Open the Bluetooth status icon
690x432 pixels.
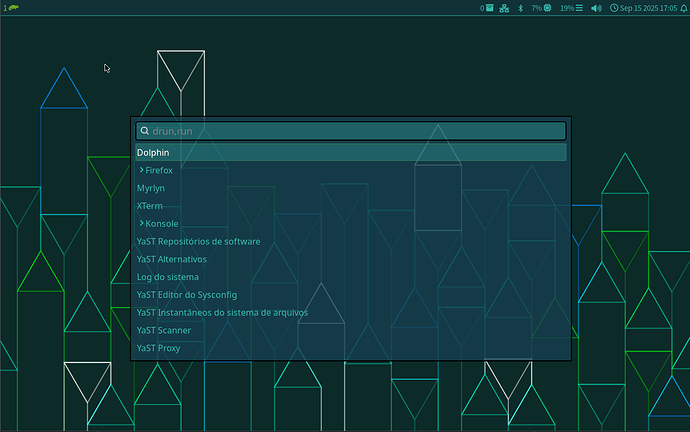tap(519, 8)
